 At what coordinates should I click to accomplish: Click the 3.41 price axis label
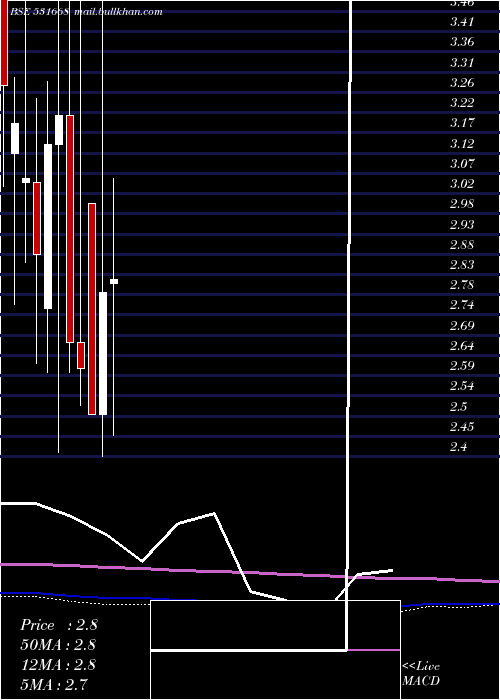click(x=462, y=21)
